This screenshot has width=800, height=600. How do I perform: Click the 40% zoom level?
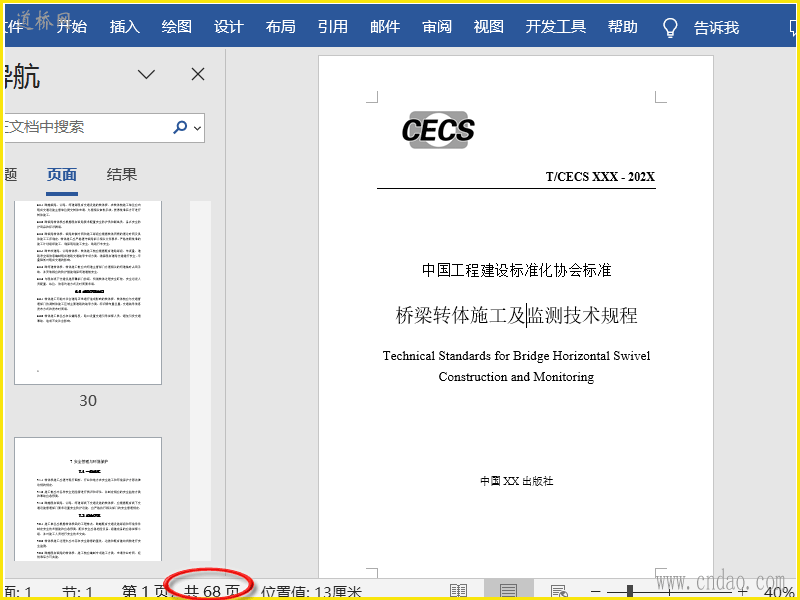point(779,593)
